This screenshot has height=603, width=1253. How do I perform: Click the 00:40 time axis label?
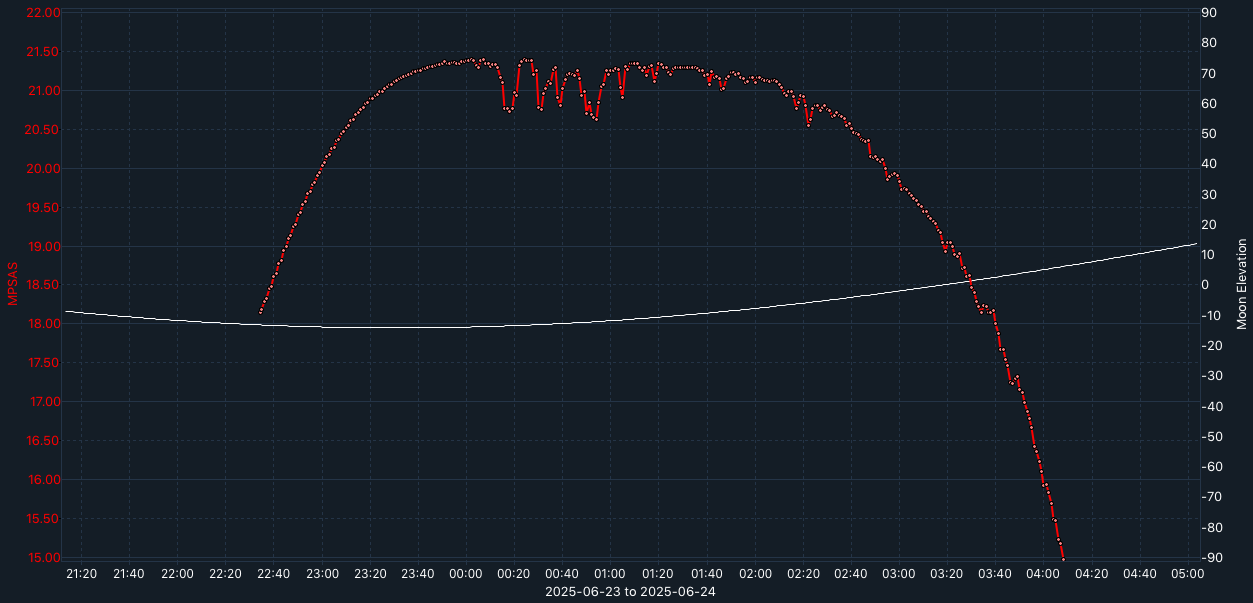562,574
